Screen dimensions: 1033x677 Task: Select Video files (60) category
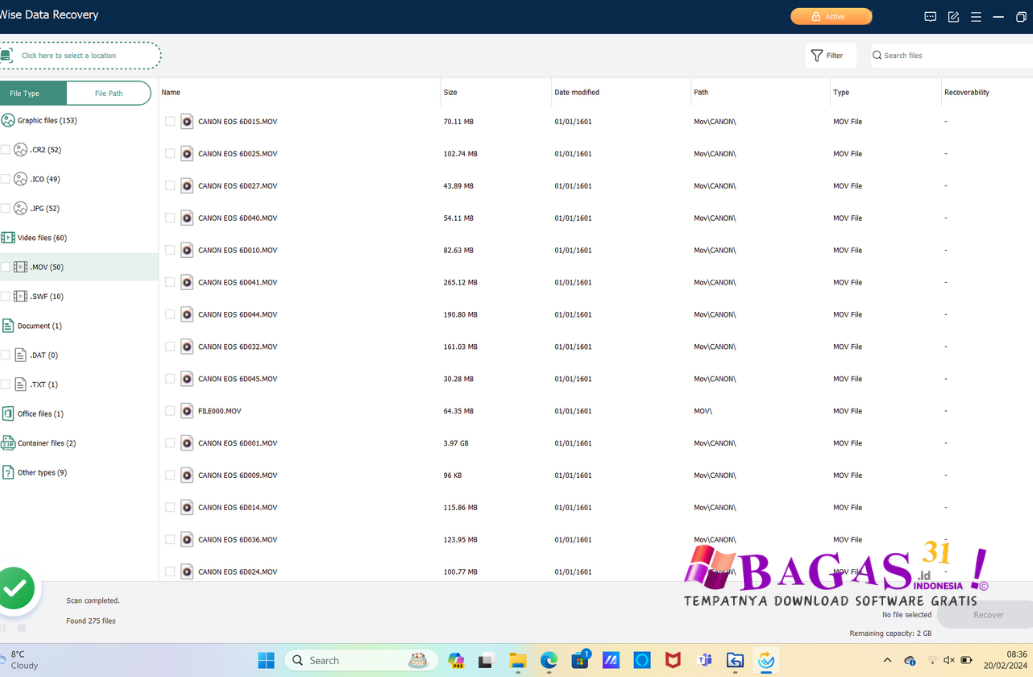34,238
